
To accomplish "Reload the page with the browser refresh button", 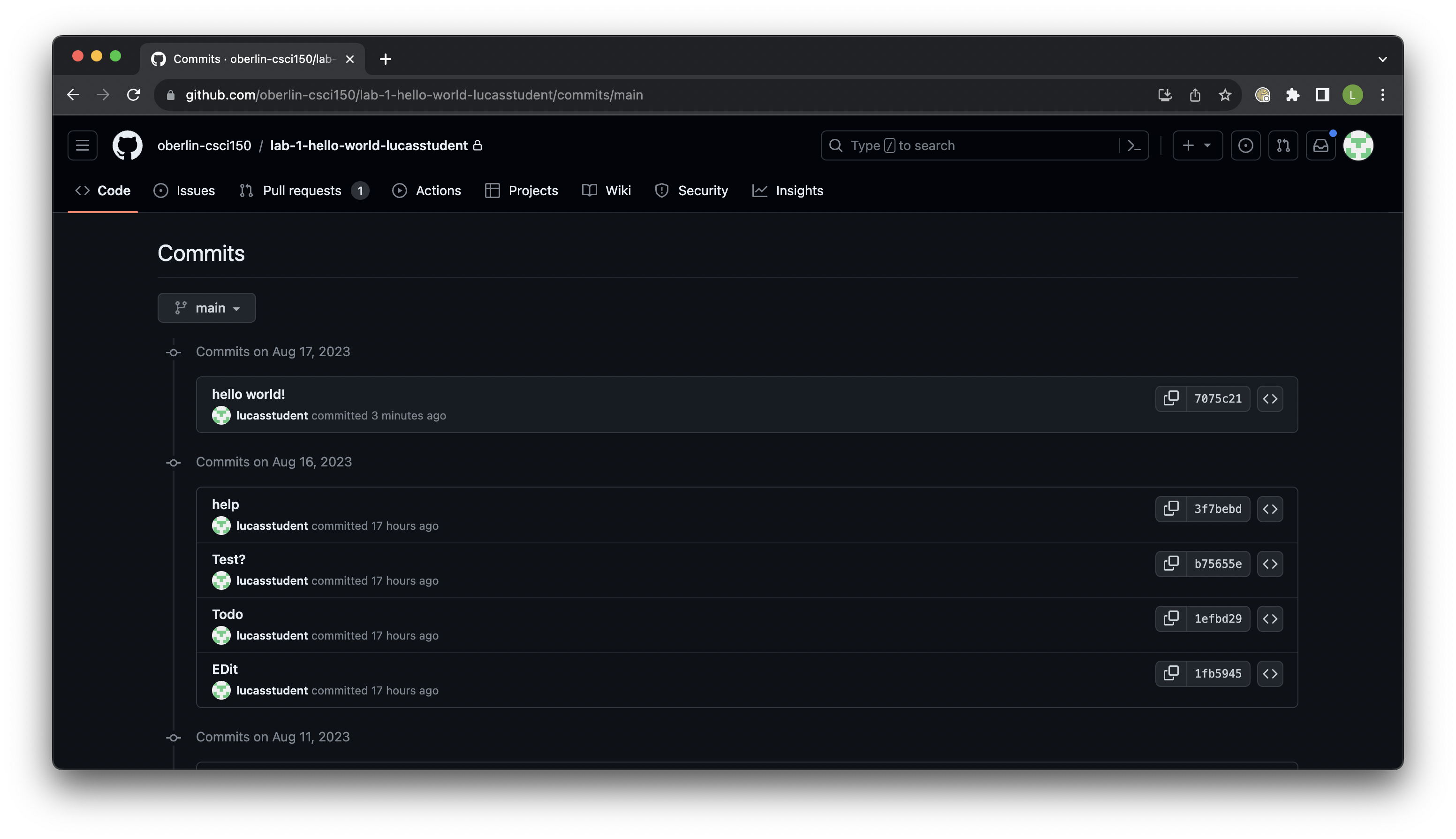I will click(133, 94).
